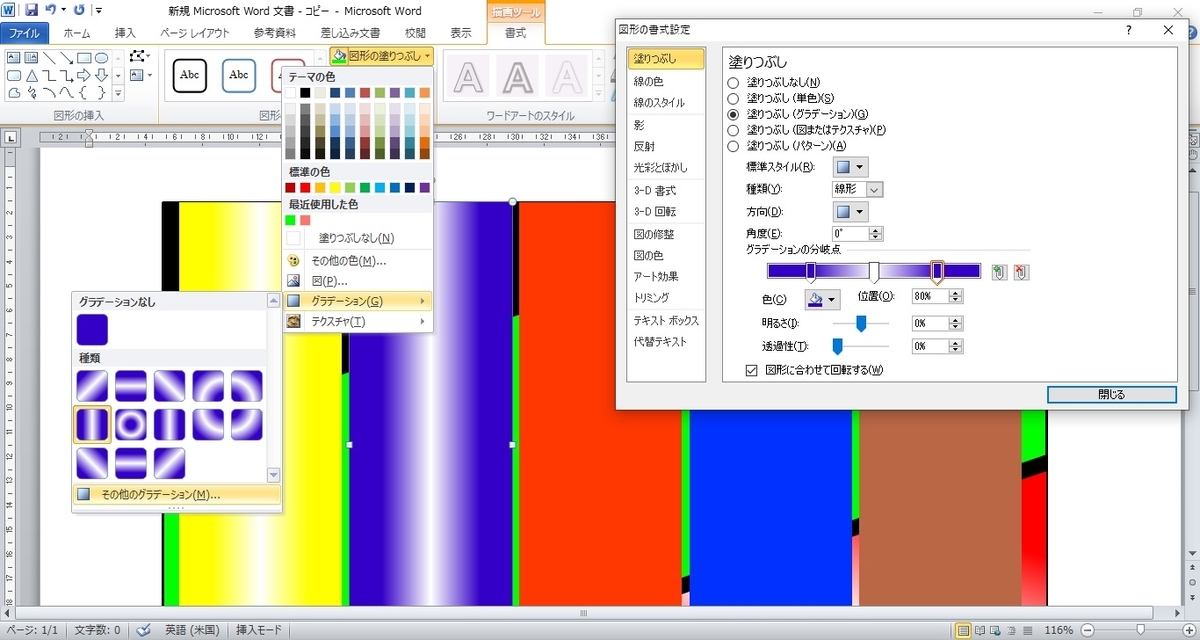Click the proofing check icon in status bar
Image resolution: width=1200 pixels, height=640 pixels.
point(143,630)
